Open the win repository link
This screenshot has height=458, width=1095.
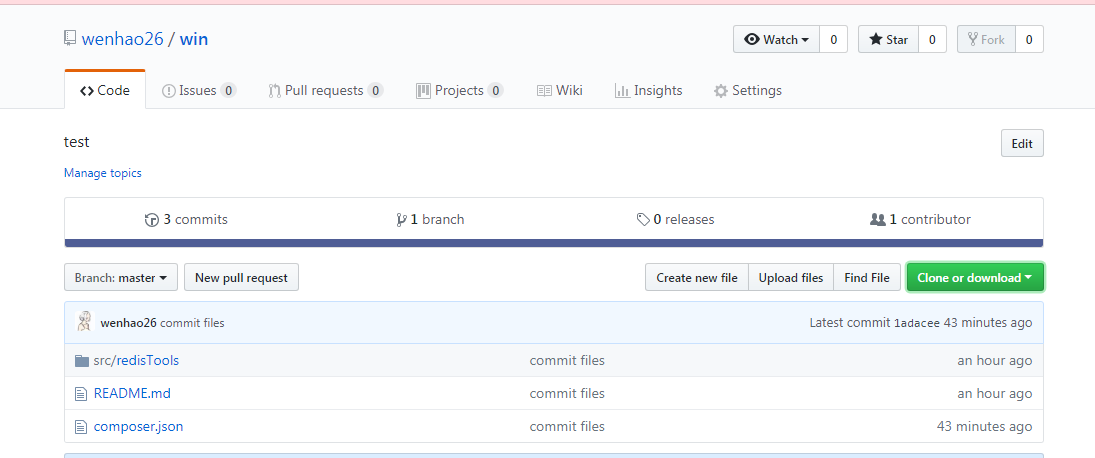click(x=193, y=39)
